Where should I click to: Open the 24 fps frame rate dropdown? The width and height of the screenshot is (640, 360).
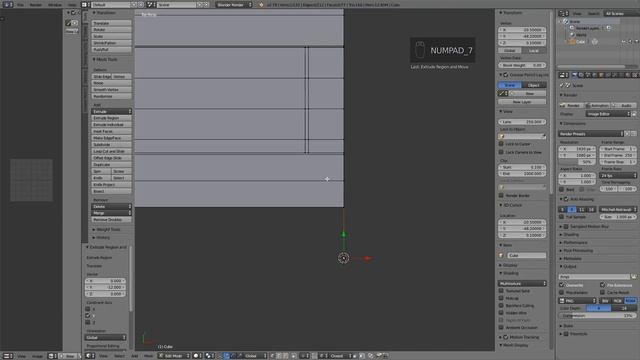[618, 176]
